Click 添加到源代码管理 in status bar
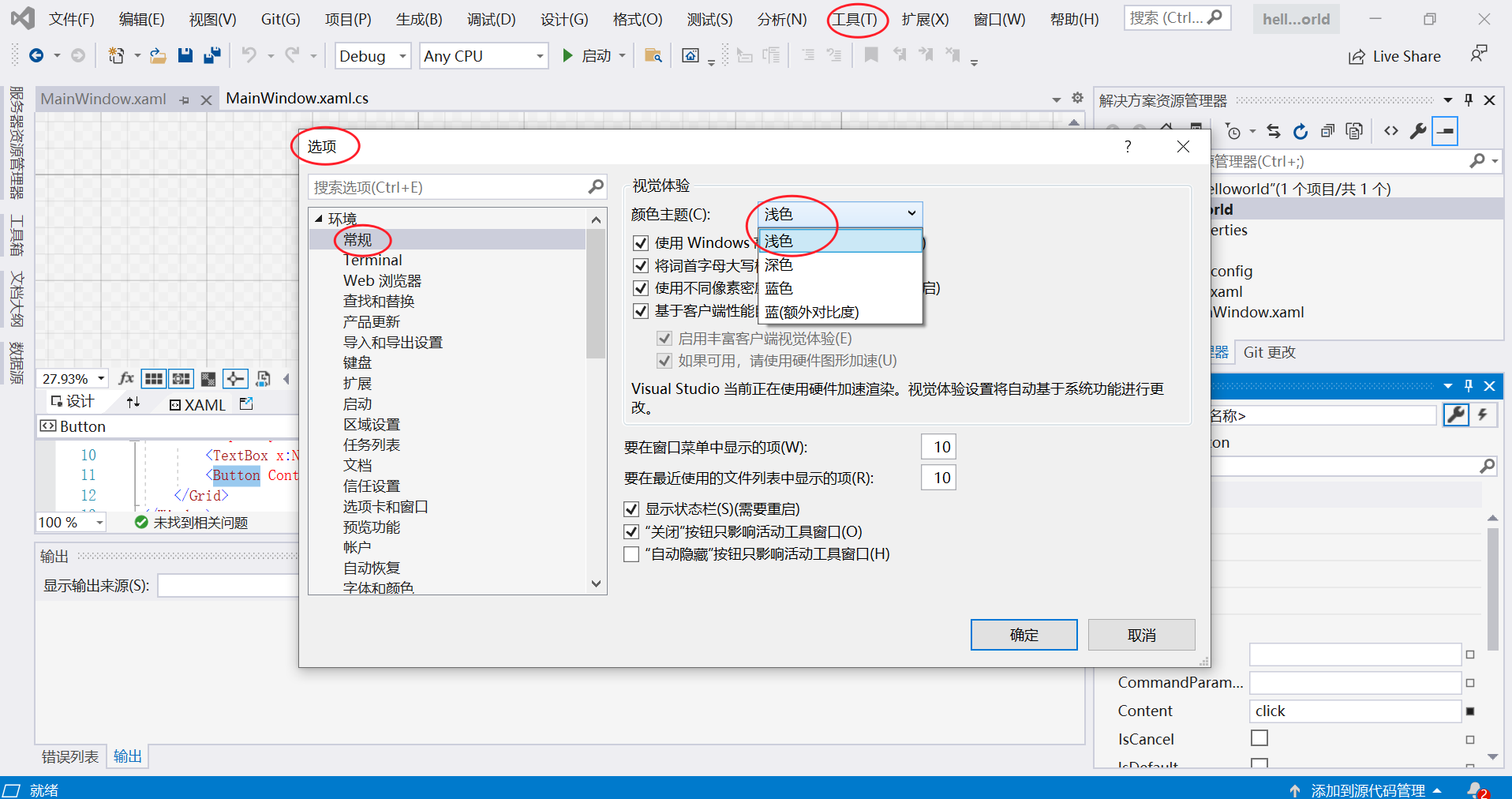 tap(1371, 790)
